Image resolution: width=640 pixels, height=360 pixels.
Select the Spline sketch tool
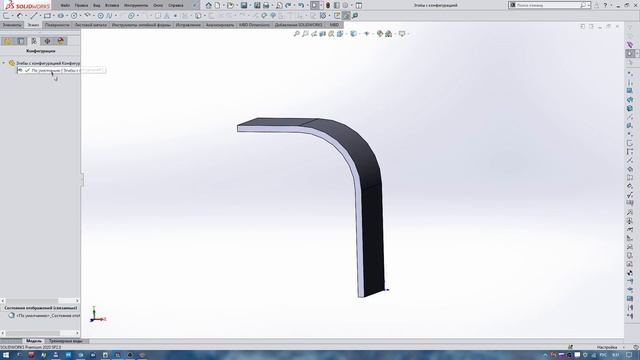click(x=109, y=16)
